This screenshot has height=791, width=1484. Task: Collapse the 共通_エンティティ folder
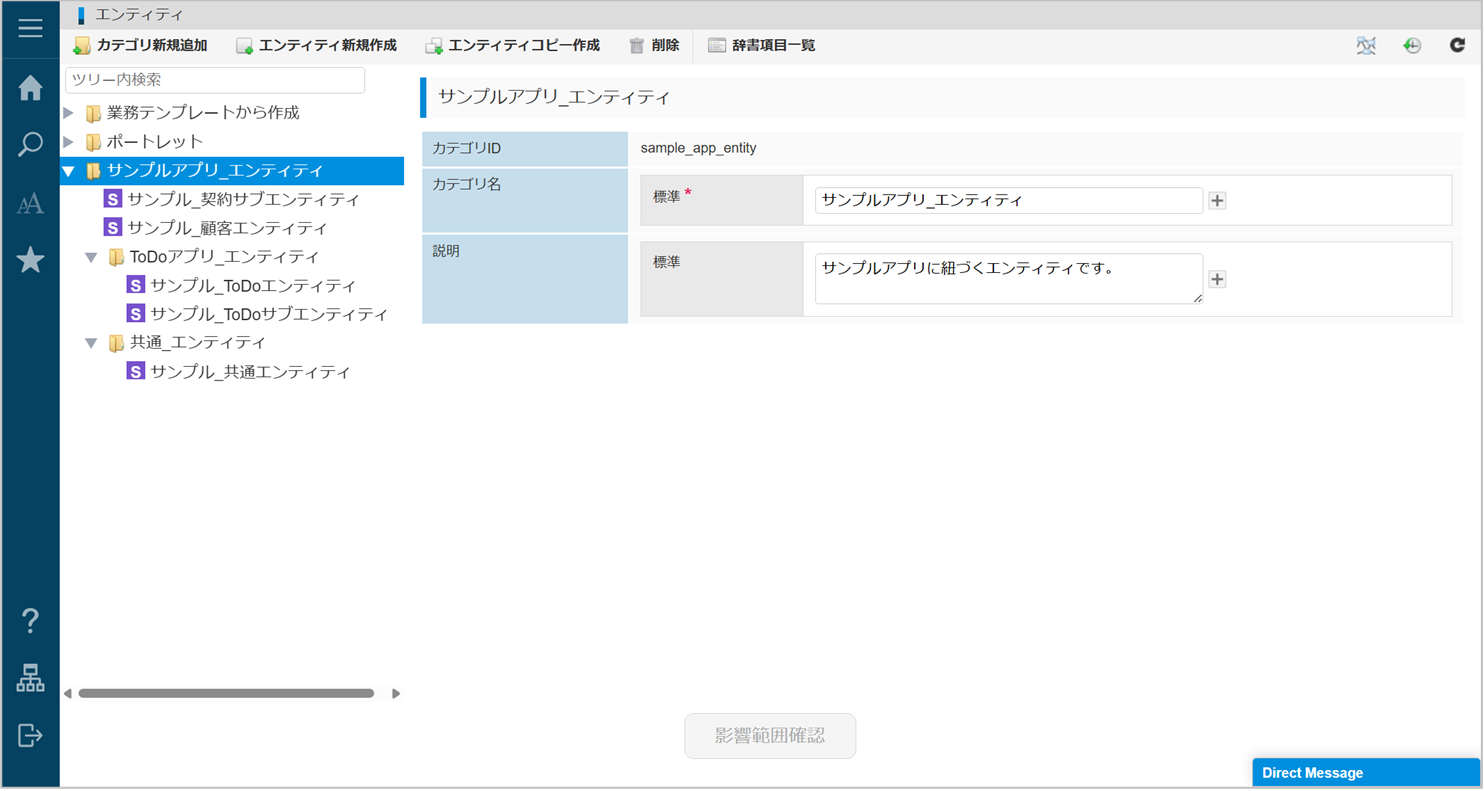pos(91,343)
